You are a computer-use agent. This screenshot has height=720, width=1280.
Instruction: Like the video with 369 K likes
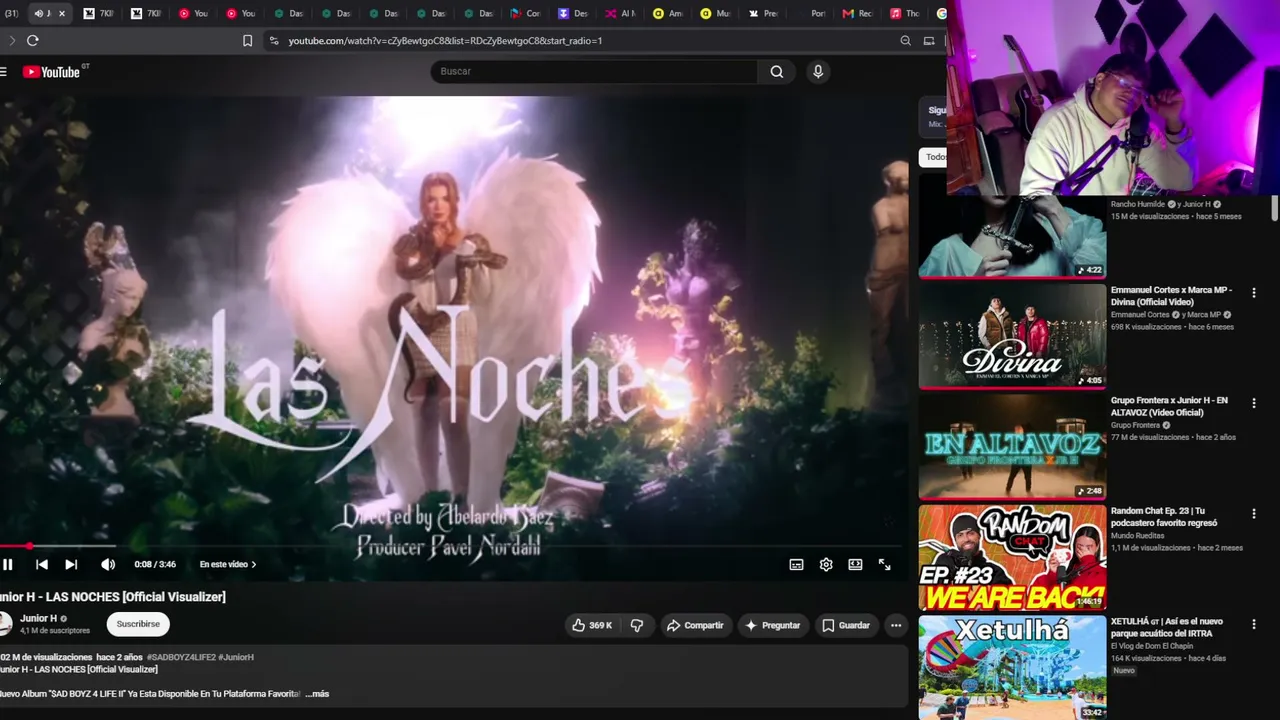pyautogui.click(x=591, y=625)
